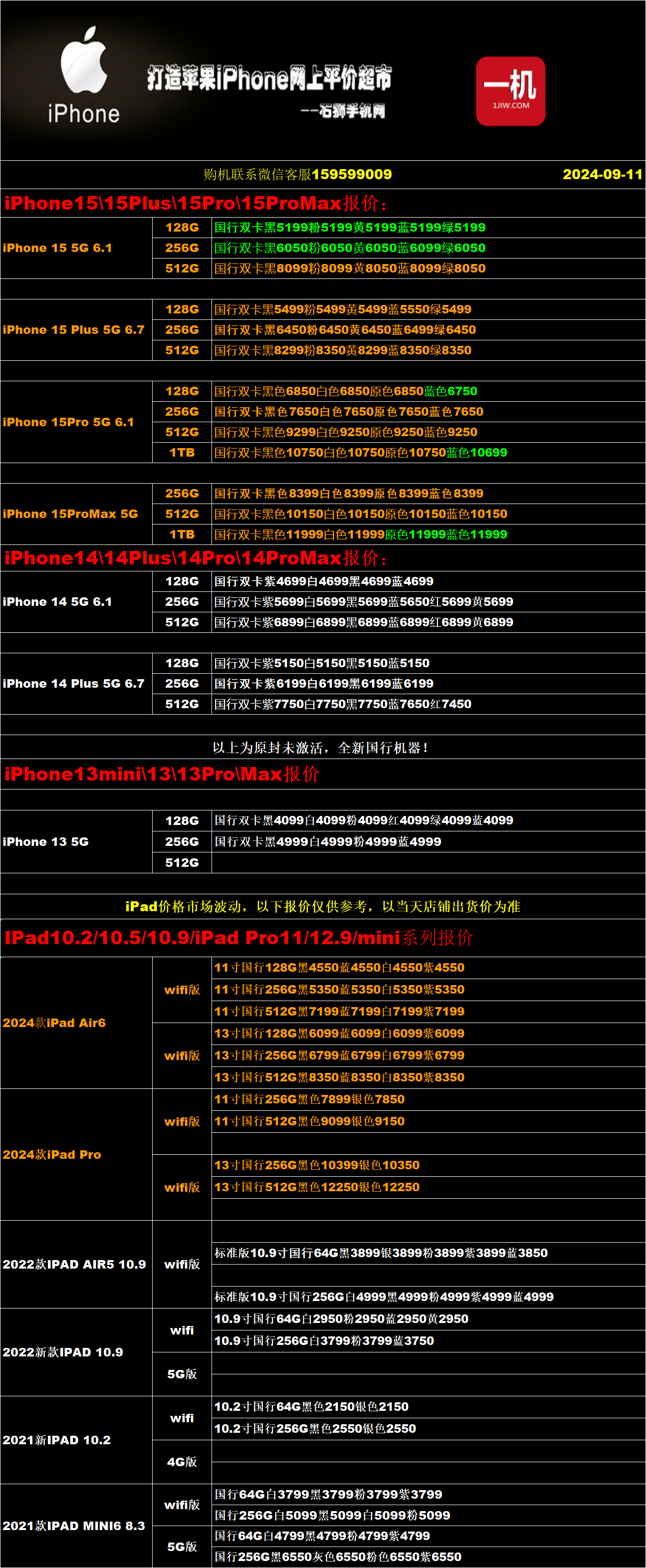
Task: Click the iPad 系列报价 section heading
Action: pyautogui.click(x=238, y=938)
